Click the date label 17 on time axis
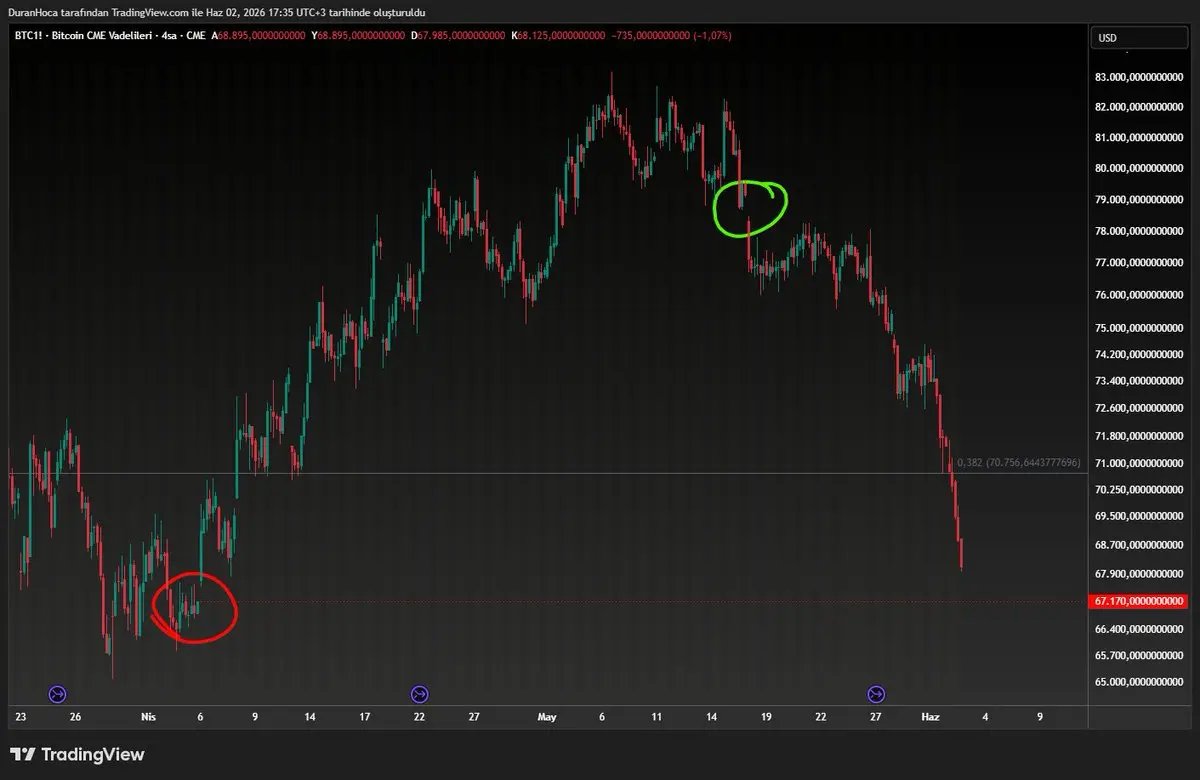The image size is (1200, 780). click(365, 717)
